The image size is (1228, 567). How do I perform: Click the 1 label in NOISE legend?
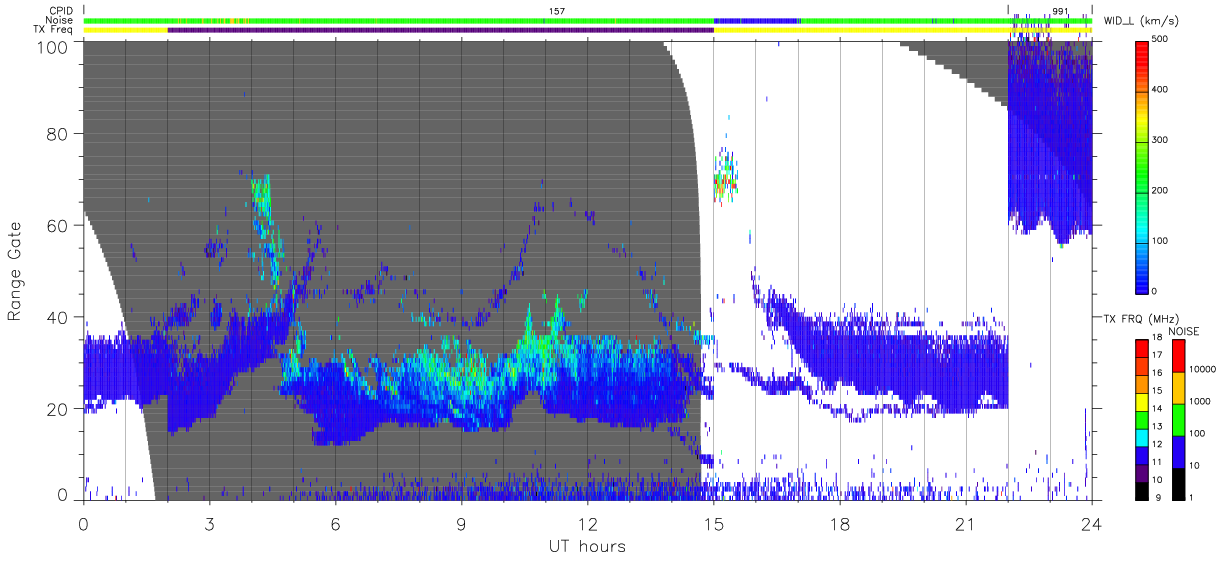point(1192,497)
